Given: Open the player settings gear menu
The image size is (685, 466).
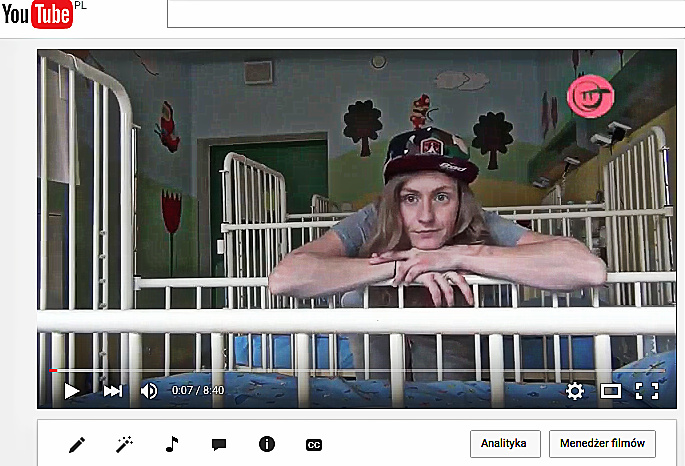Looking at the screenshot, I should [x=575, y=391].
